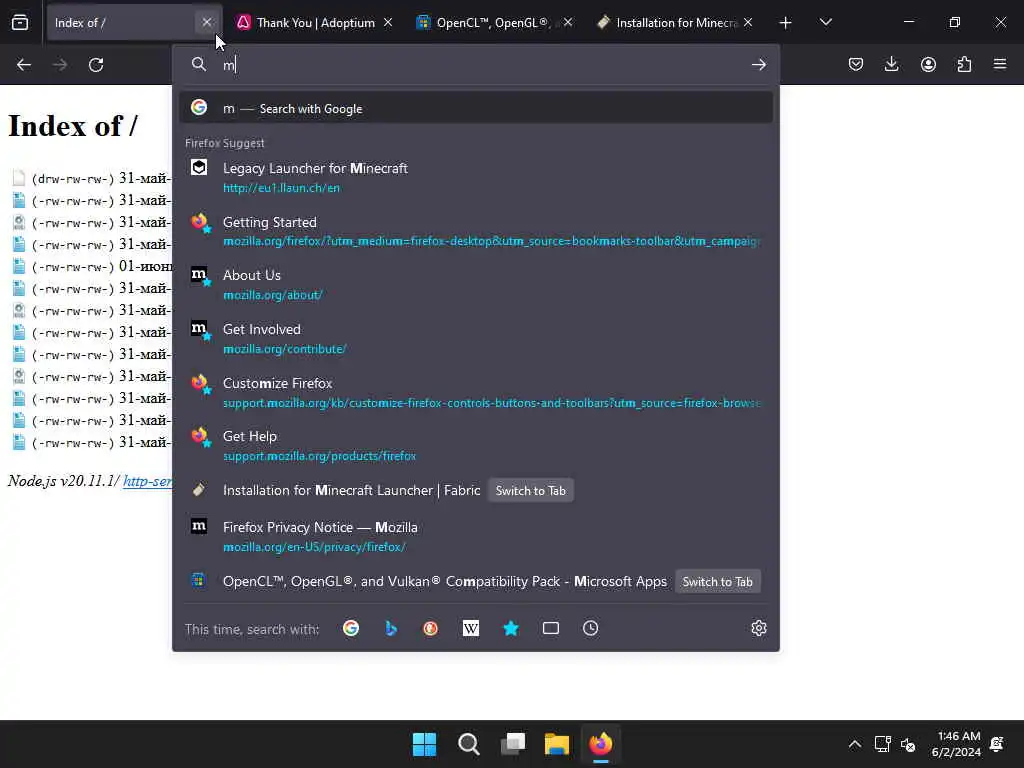This screenshot has width=1024, height=768.
Task: Open the notifications bell icon
Action: (997, 744)
